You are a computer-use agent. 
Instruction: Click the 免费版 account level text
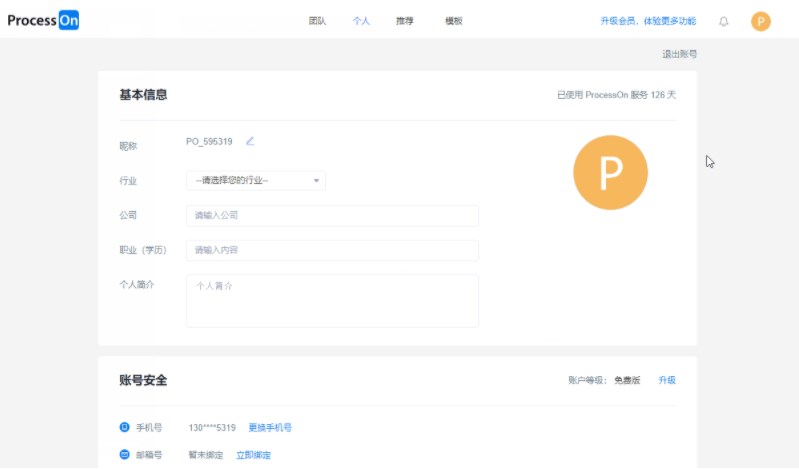(627, 380)
